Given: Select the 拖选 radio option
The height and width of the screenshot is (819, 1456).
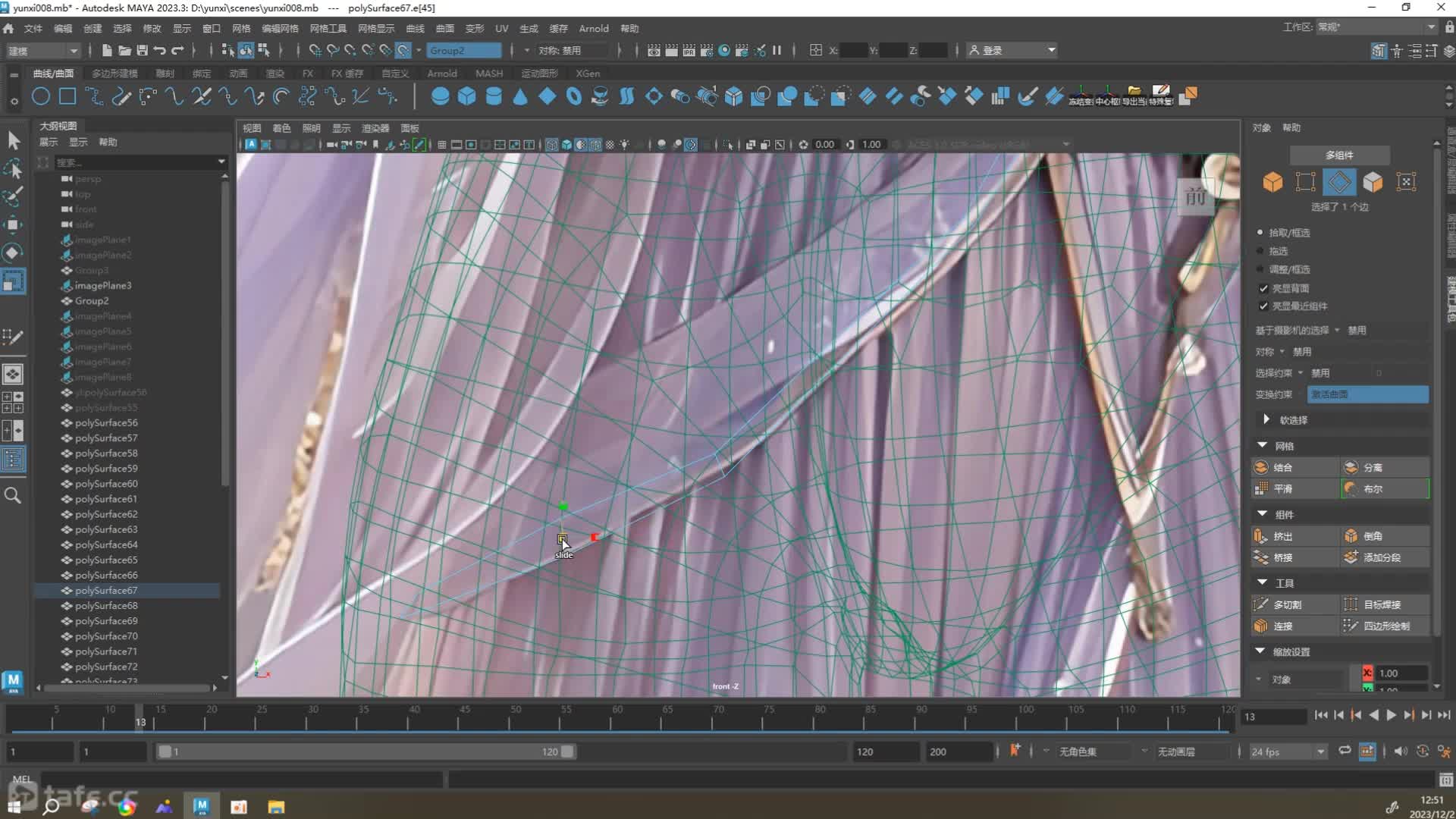Looking at the screenshot, I should [x=1260, y=250].
